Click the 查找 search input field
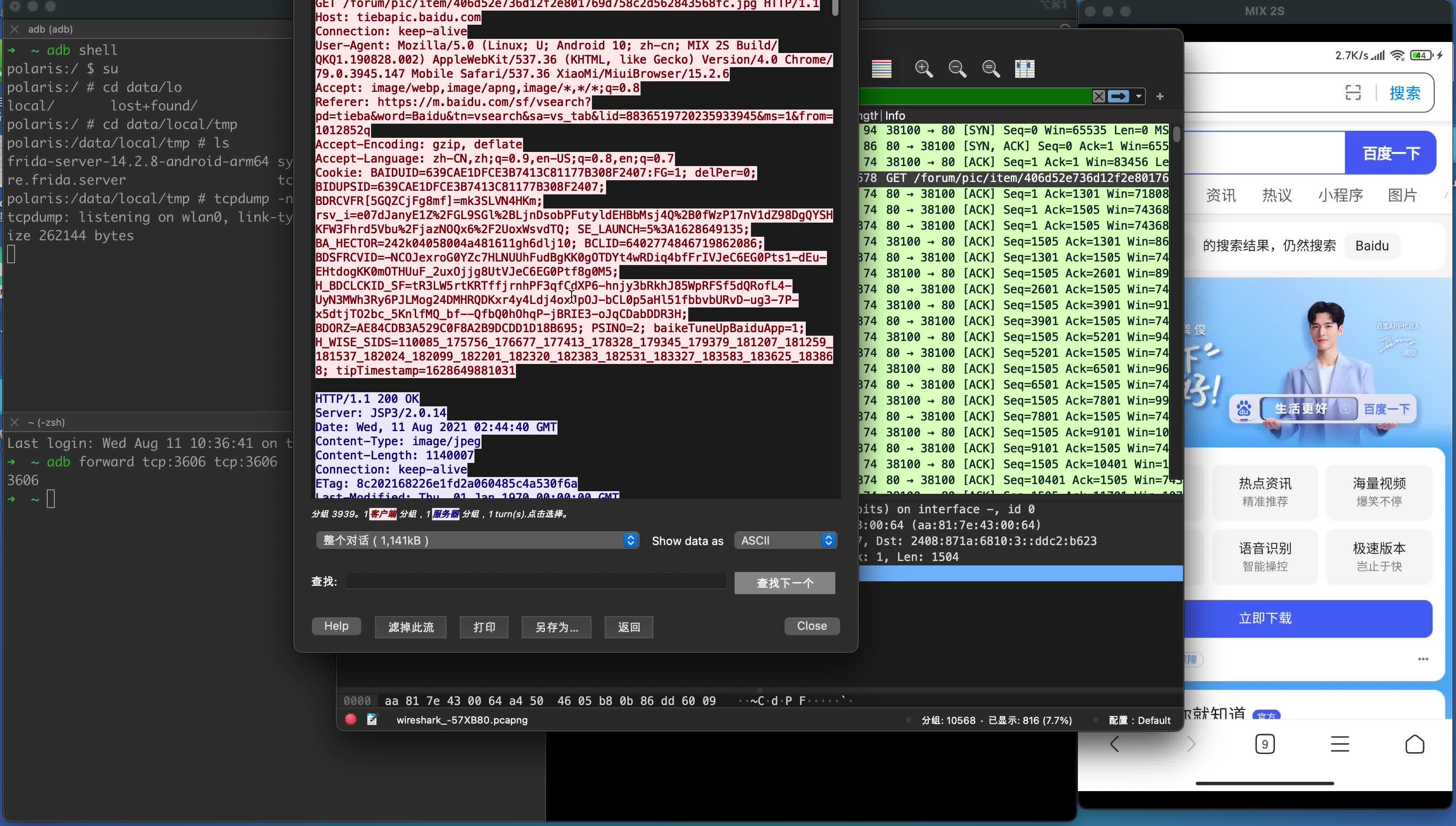Screen dimensions: 1456x826 pyautogui.click(x=536, y=581)
